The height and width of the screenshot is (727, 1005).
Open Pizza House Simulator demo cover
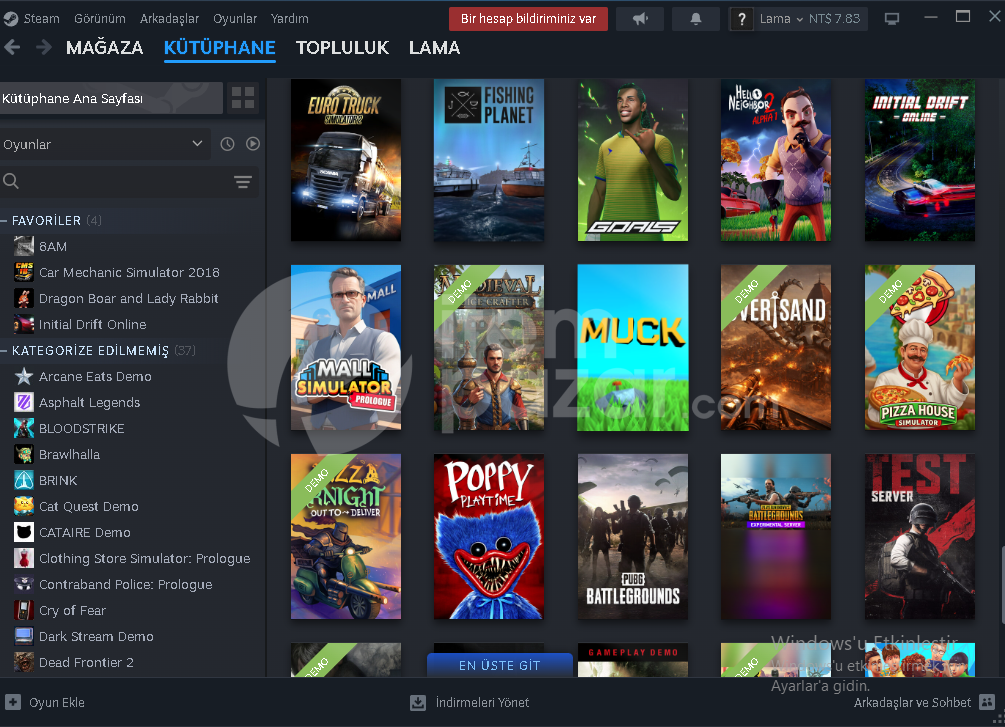pos(920,347)
